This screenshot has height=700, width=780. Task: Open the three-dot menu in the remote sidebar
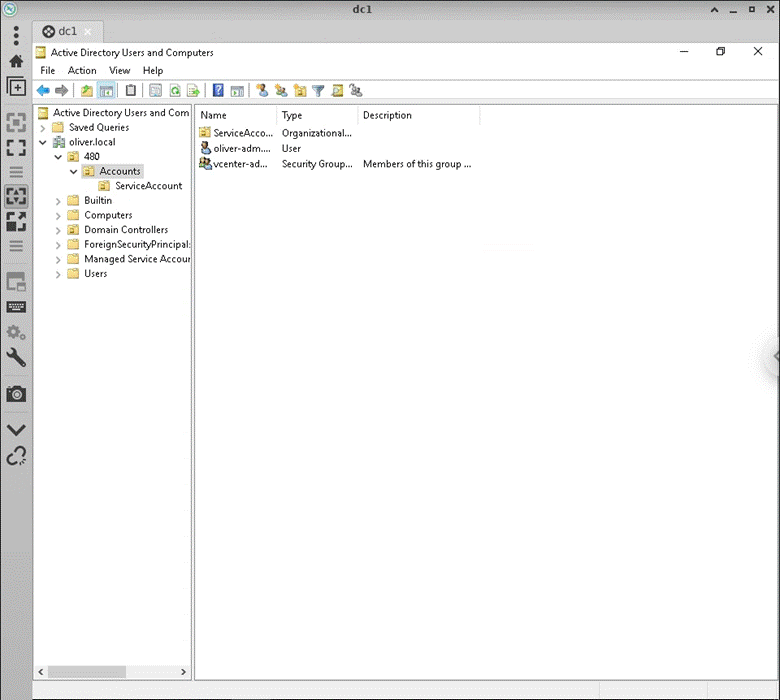point(16,35)
